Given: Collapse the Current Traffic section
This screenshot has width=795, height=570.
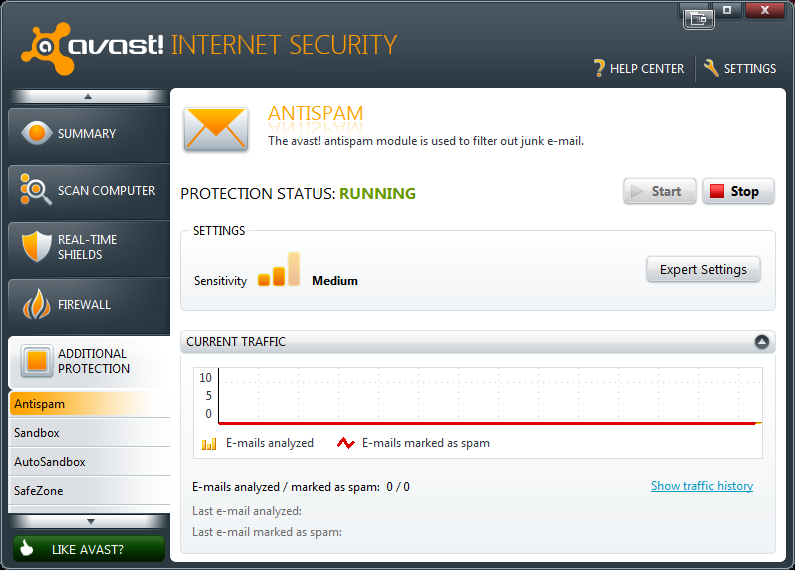Looking at the screenshot, I should pyautogui.click(x=761, y=342).
